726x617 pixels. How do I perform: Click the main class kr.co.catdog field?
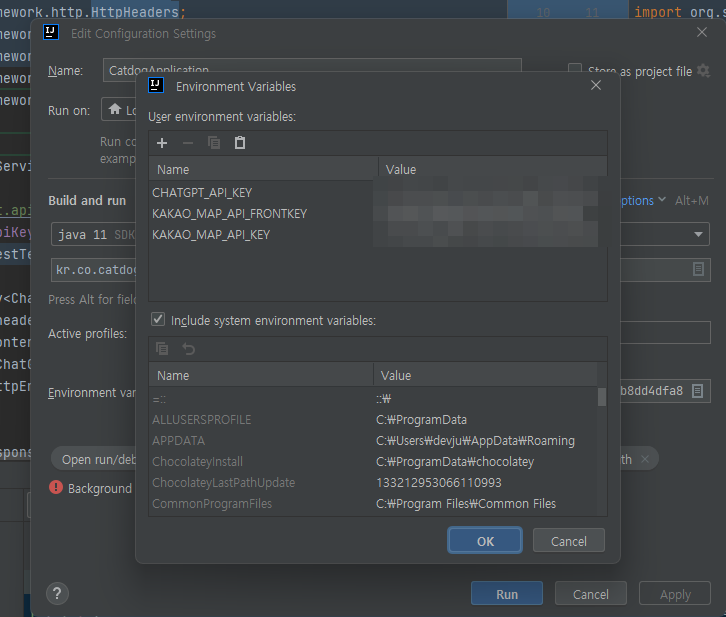tap(95, 269)
